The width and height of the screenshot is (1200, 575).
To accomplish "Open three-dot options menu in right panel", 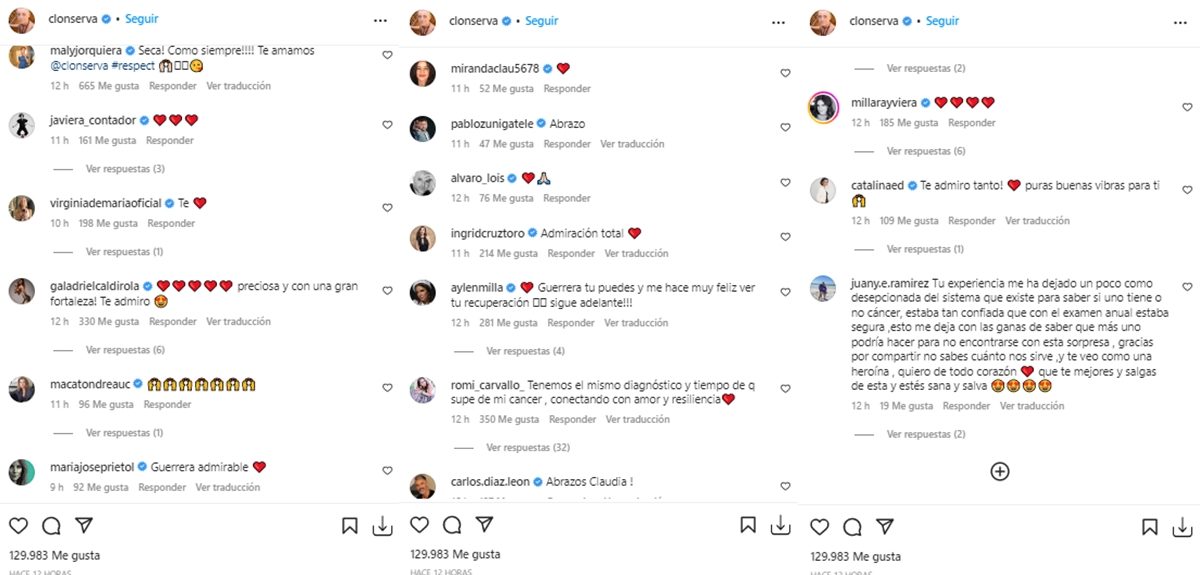I will pyautogui.click(x=1180, y=20).
